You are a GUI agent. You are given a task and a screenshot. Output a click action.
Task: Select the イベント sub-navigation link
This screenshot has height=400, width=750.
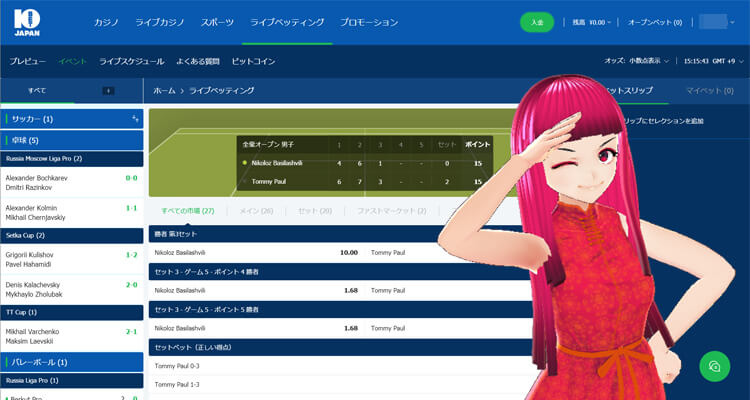click(72, 61)
